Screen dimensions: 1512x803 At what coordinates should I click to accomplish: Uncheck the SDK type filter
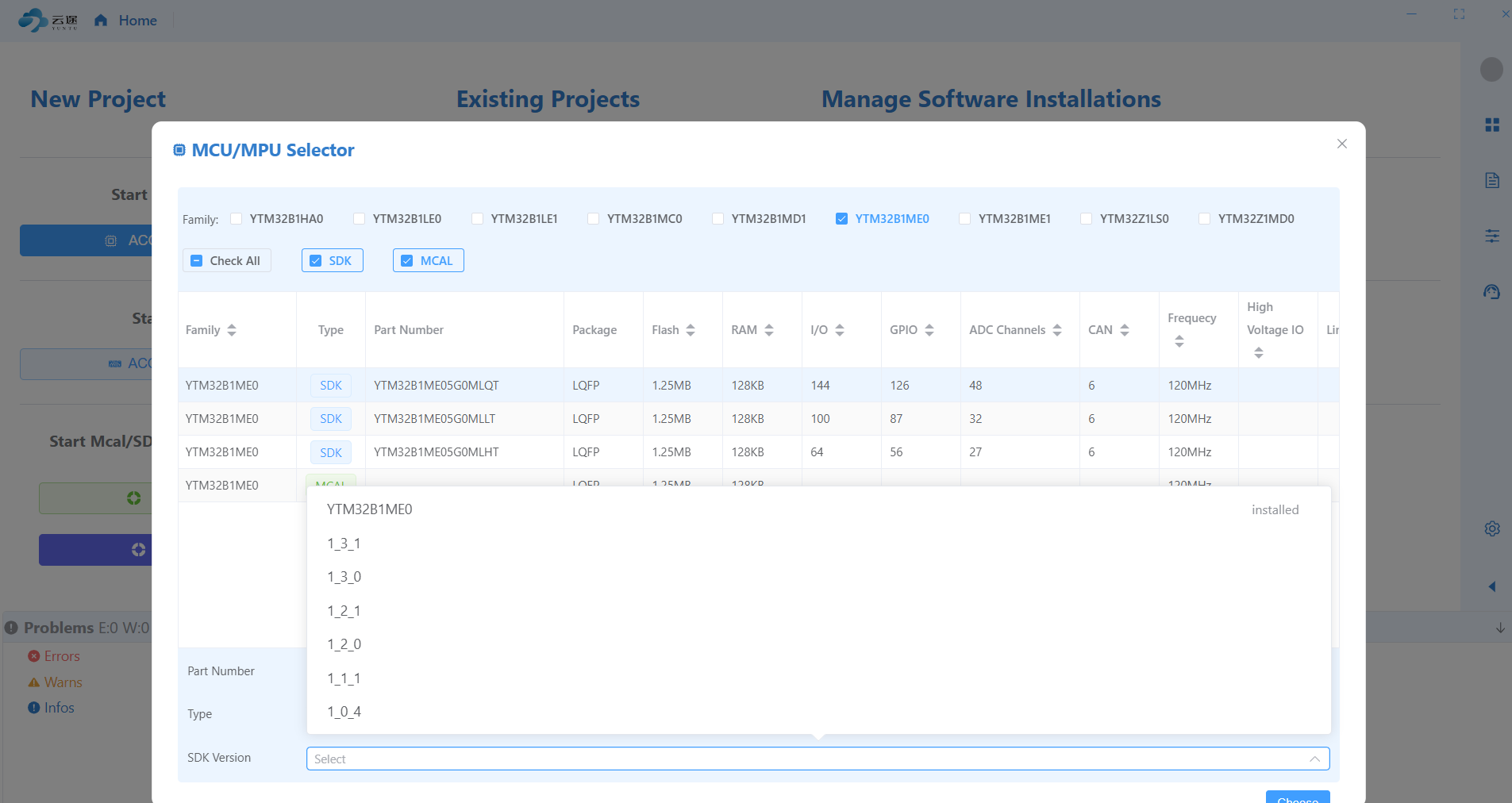315,260
